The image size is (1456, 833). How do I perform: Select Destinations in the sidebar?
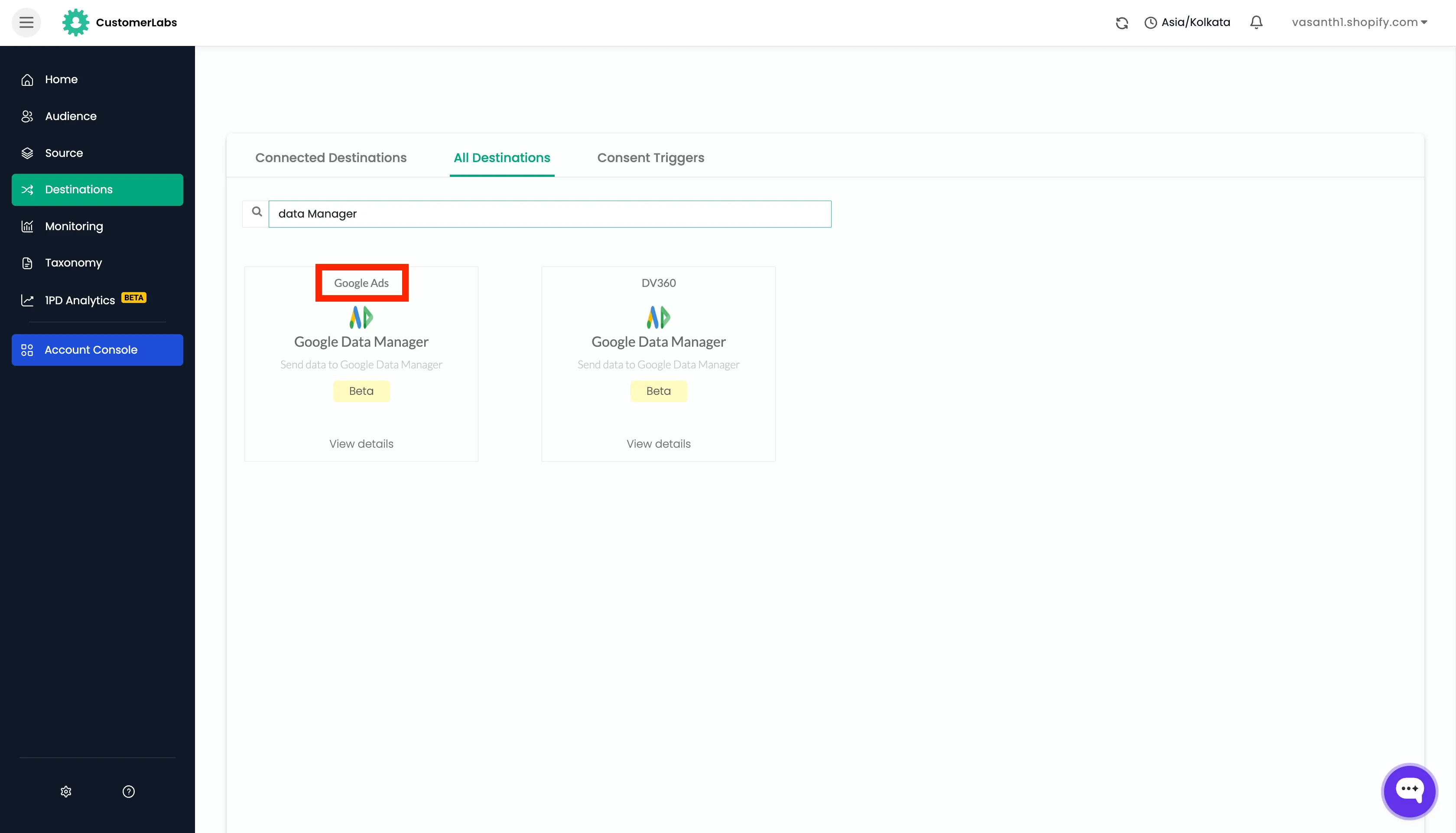click(97, 189)
